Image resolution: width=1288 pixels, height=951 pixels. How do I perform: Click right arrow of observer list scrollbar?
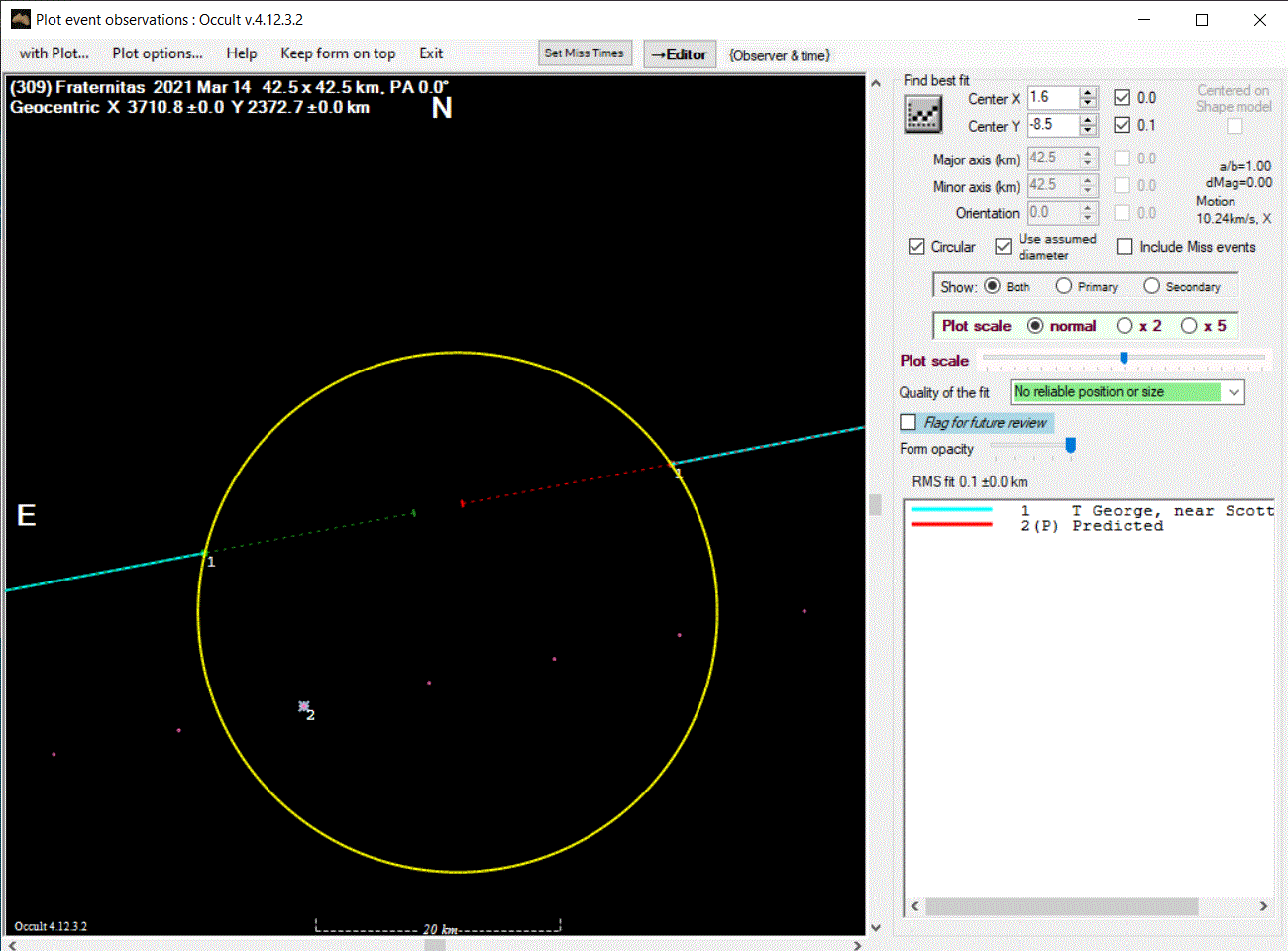(x=1263, y=906)
